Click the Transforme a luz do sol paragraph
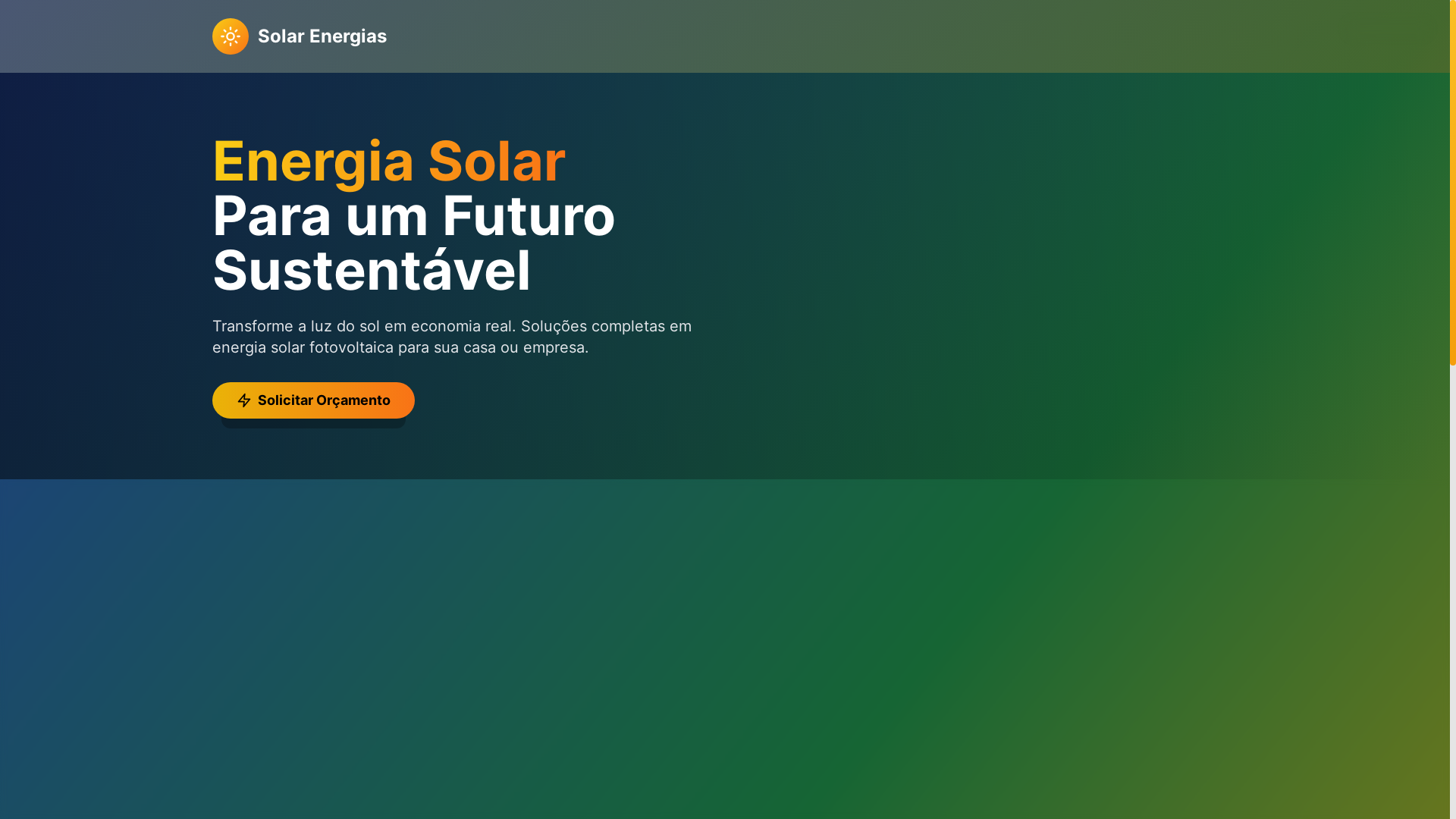The width and height of the screenshot is (1456, 819). pyautogui.click(x=452, y=337)
